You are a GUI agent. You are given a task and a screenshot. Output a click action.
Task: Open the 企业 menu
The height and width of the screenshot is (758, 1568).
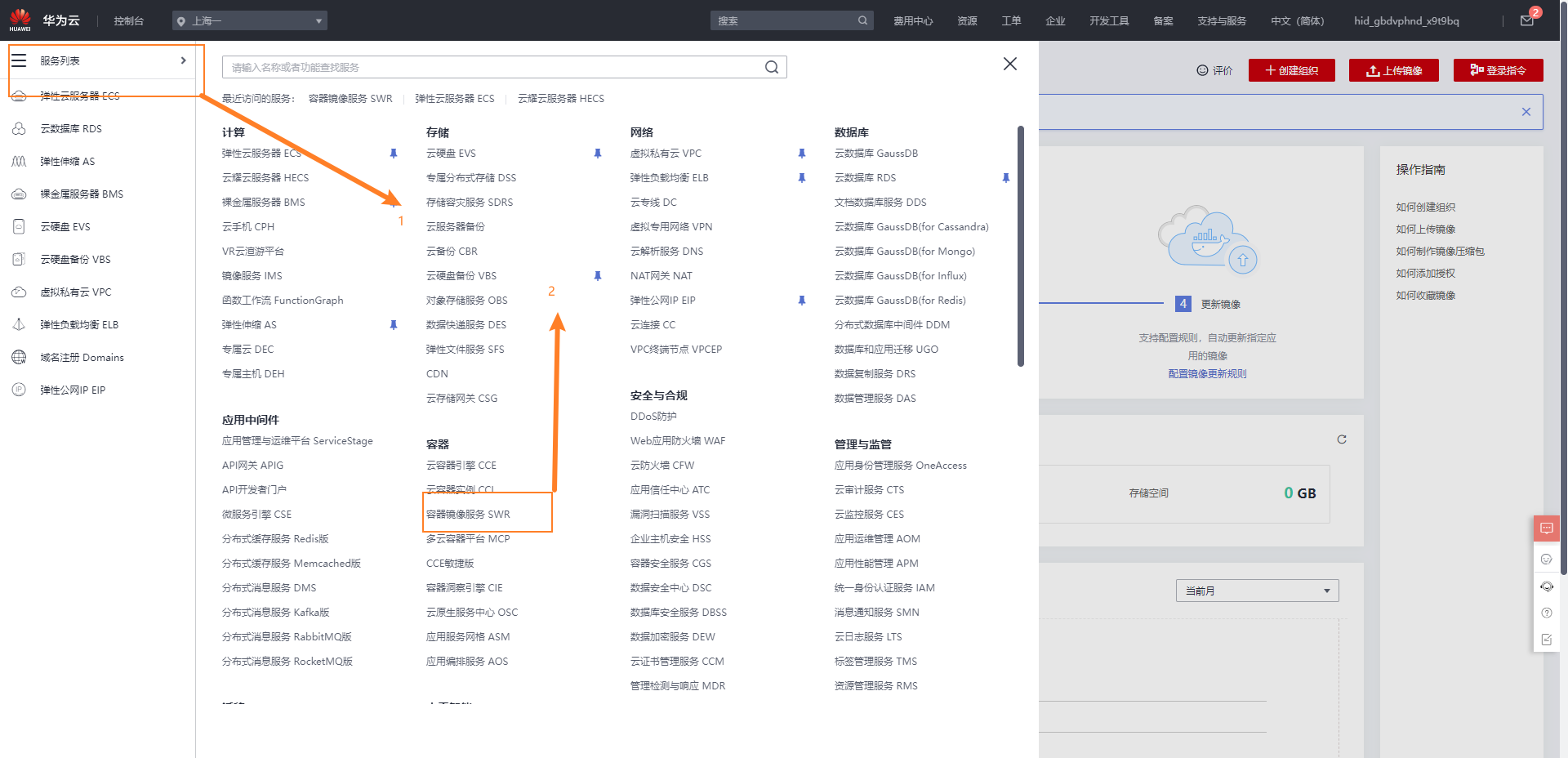[1055, 21]
